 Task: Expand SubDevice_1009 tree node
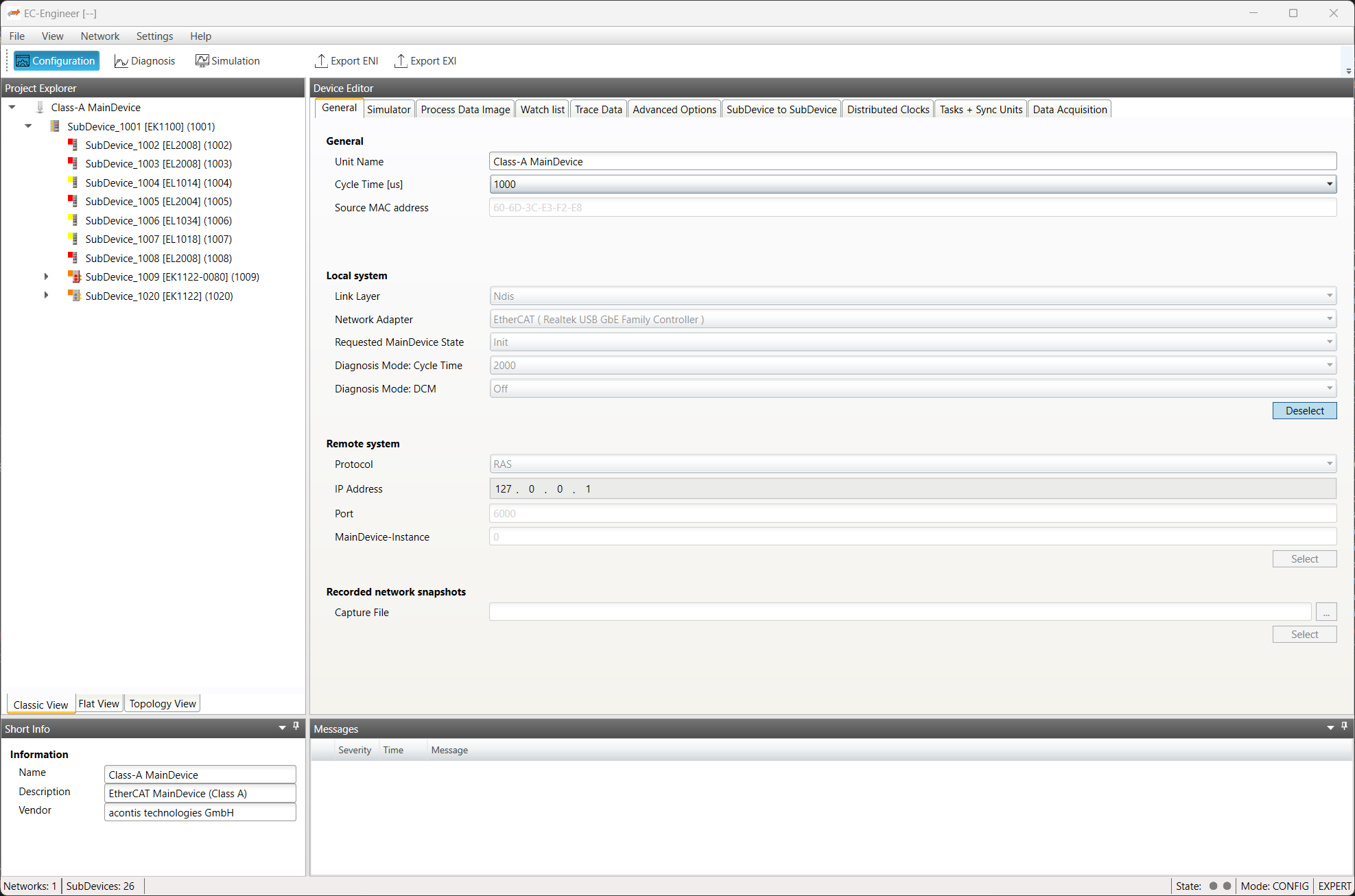click(46, 276)
